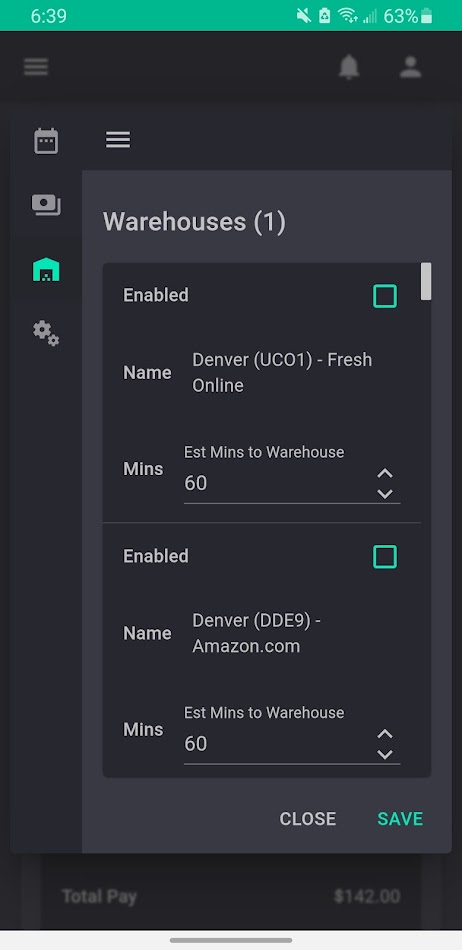Enable the Denver (UCO1) Fresh Online warehouse

click(x=384, y=296)
